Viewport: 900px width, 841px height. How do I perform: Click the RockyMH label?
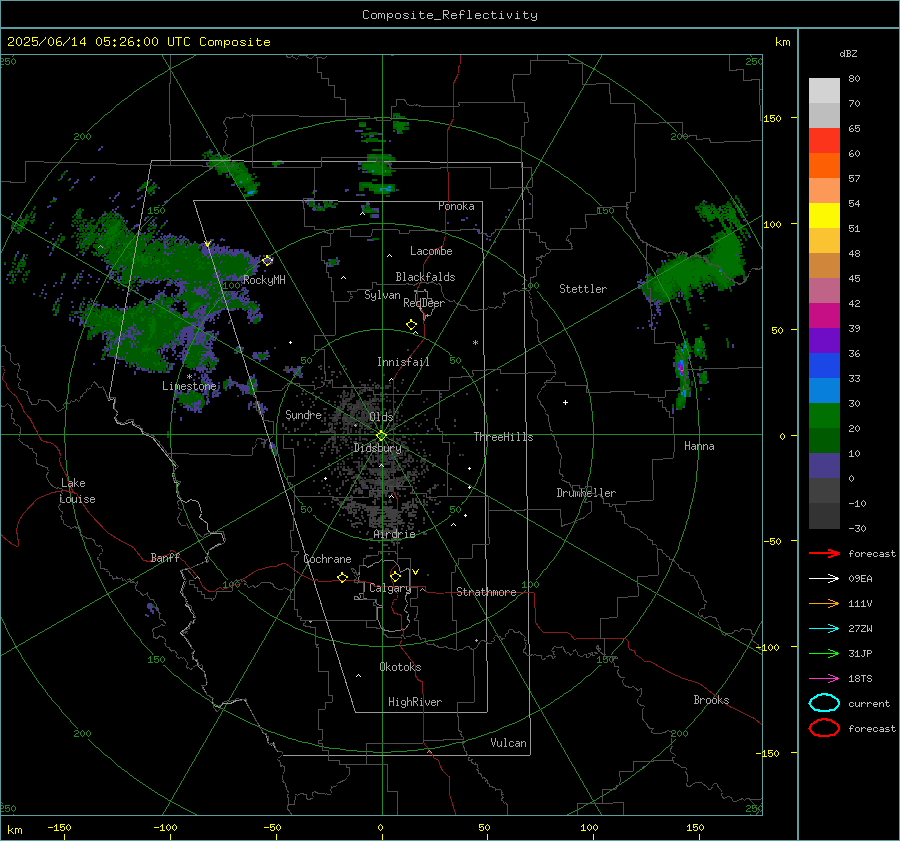pos(264,280)
